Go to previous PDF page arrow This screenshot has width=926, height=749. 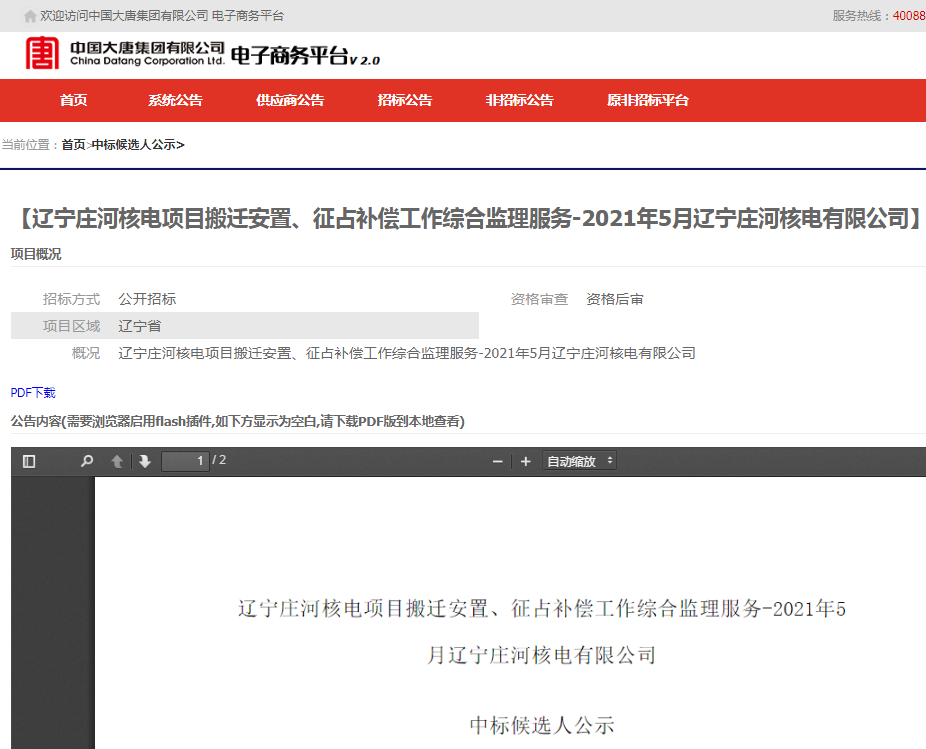click(x=117, y=461)
